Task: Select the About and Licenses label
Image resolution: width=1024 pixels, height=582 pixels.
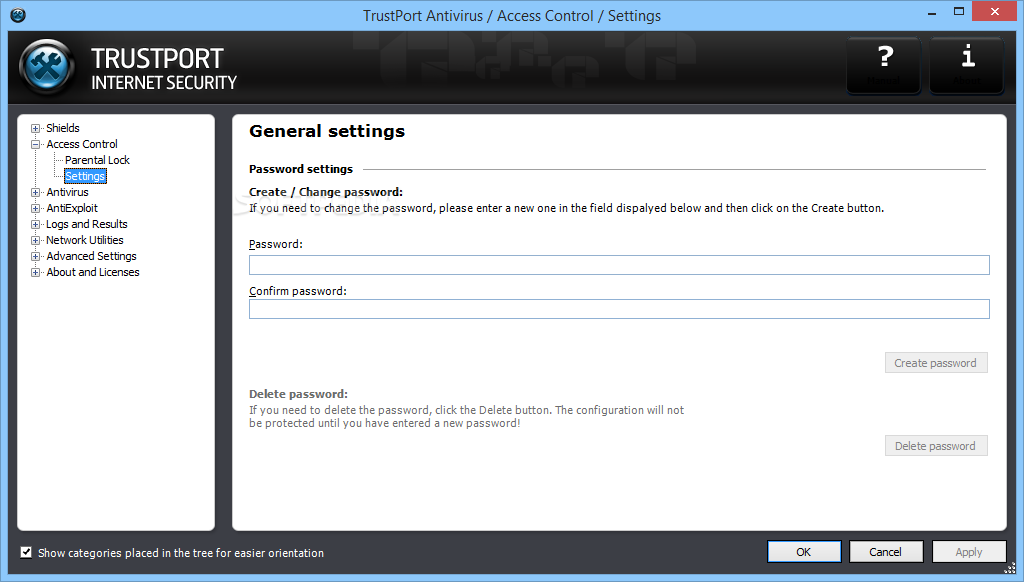Action: tap(92, 272)
